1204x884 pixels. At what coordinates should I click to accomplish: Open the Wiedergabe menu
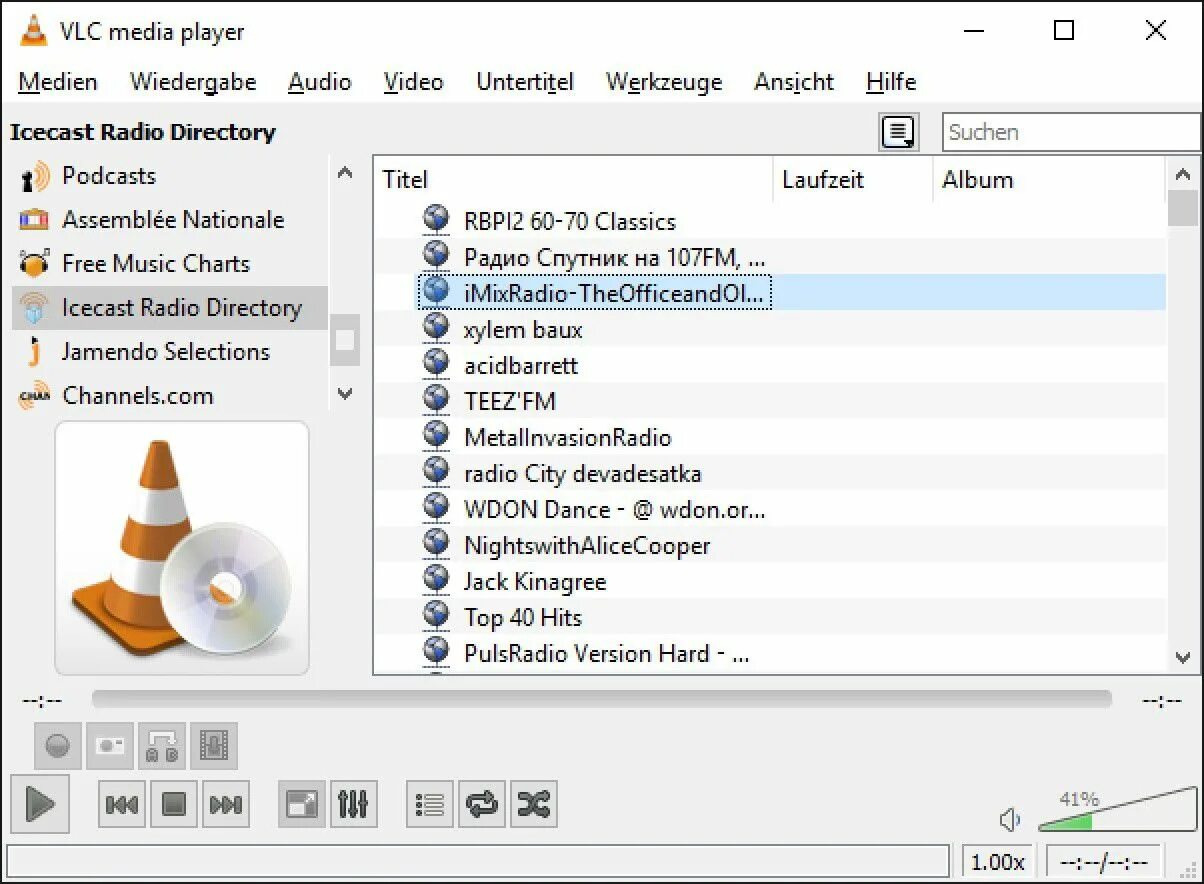click(x=193, y=82)
